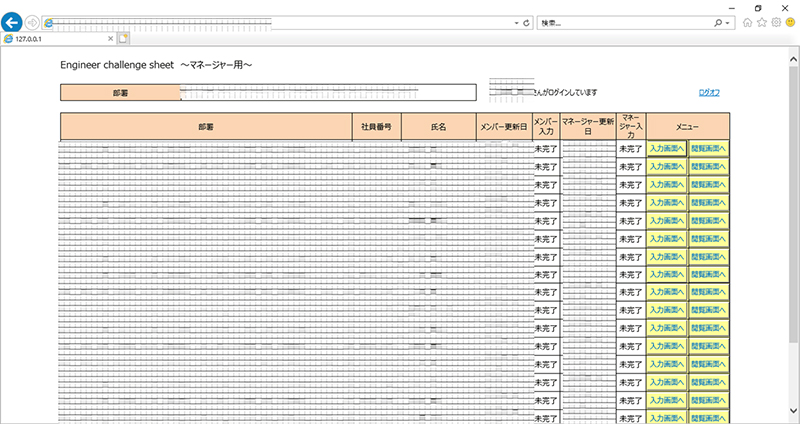
Task: Expand the search provider dropdown arrow
Action: pos(728,23)
